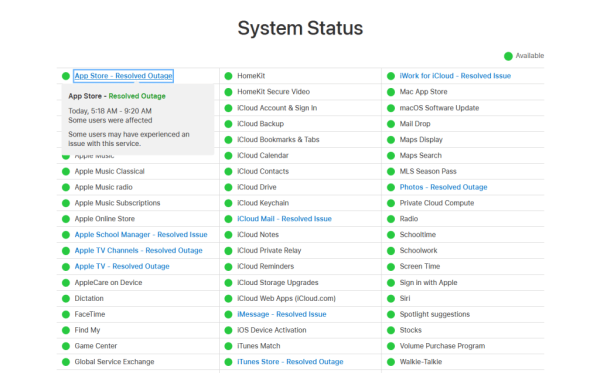Click green status dot beside Find My
600x373 pixels.
coord(66,330)
